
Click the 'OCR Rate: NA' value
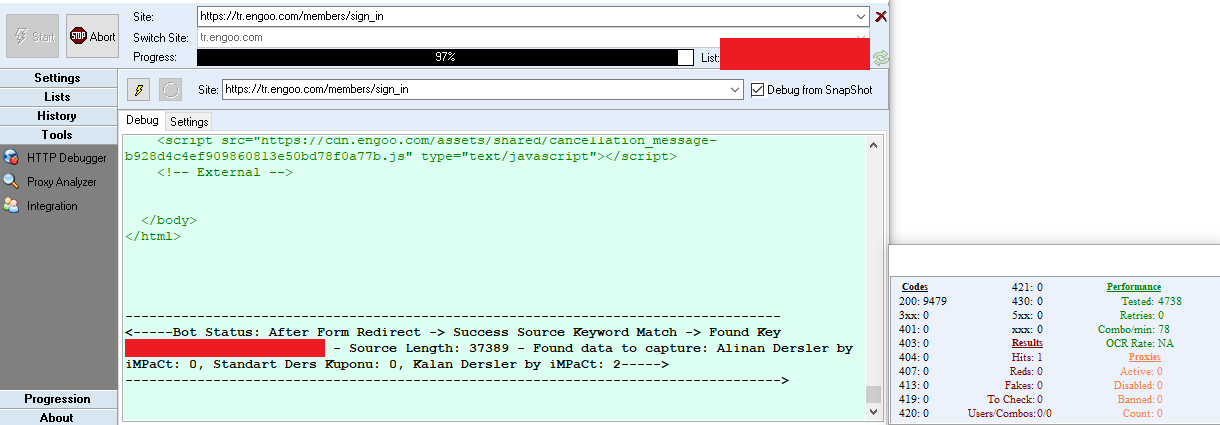coord(1141,343)
